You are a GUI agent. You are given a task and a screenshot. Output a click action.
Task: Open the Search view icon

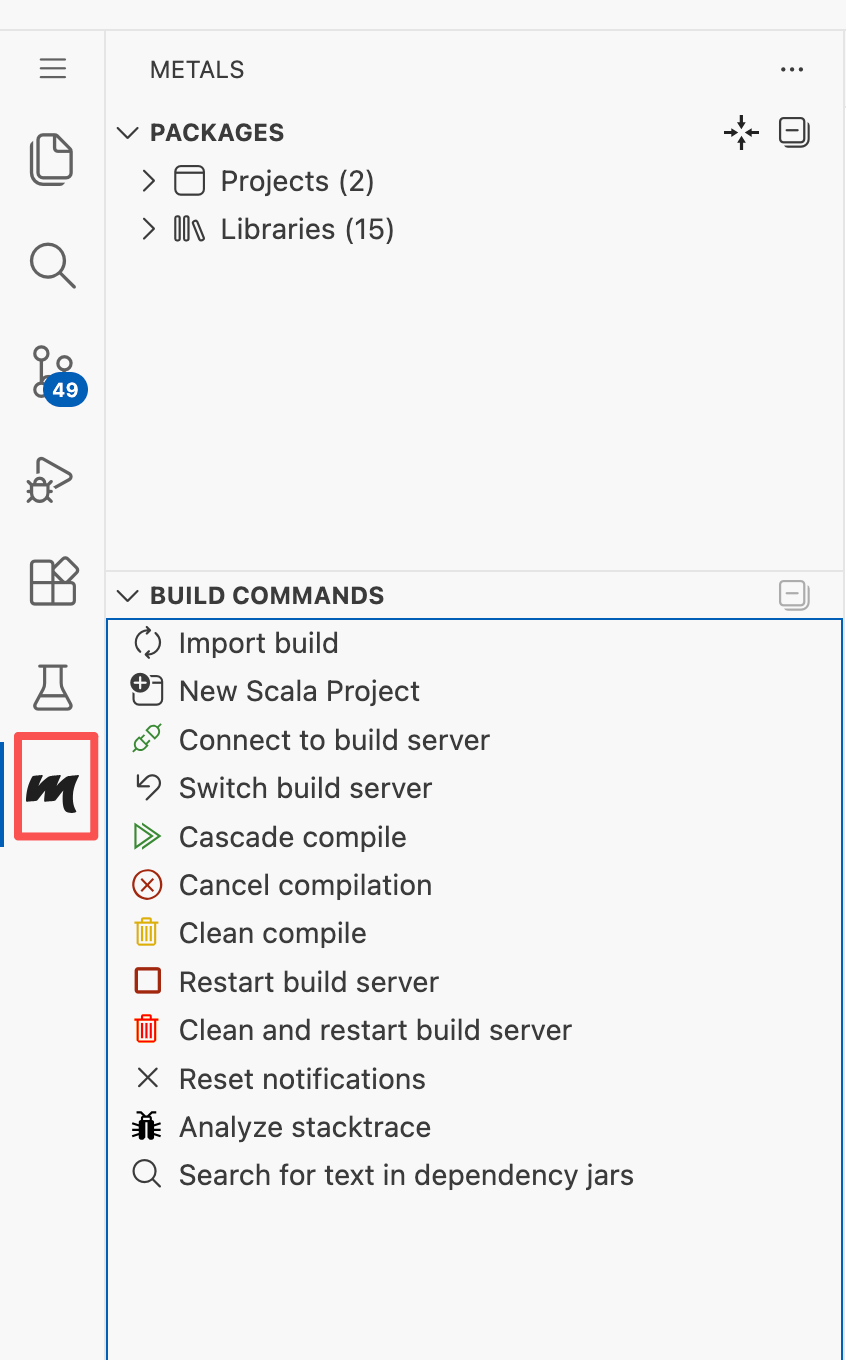click(52, 266)
